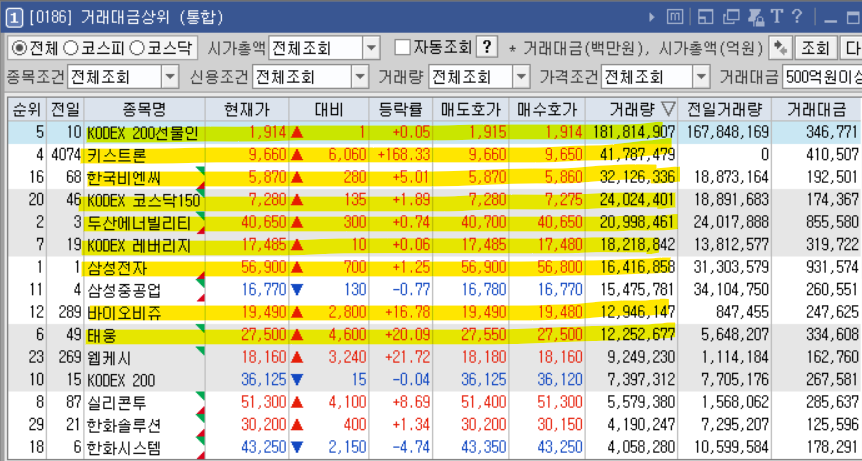Select the 바이오비쥬 stock name

tap(124, 313)
